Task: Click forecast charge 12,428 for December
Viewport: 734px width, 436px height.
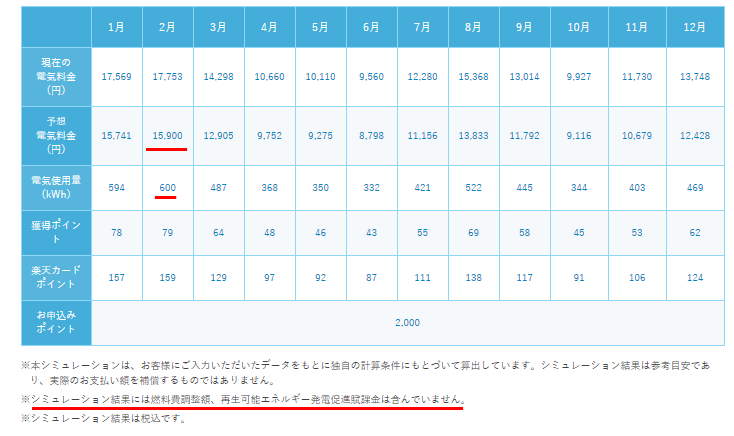Action: (x=695, y=136)
